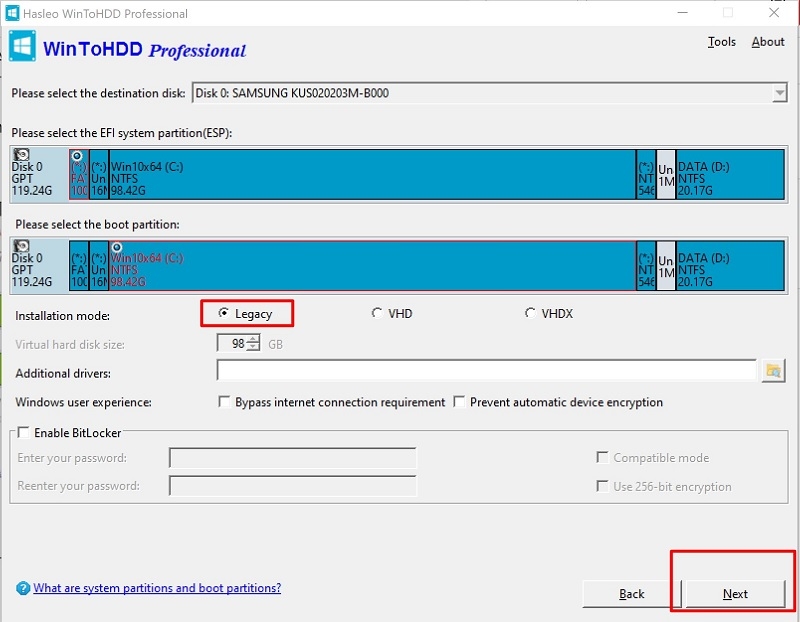This screenshot has width=800, height=622.
Task: Select FAT 100M partition as ESP
Action: tap(79, 175)
